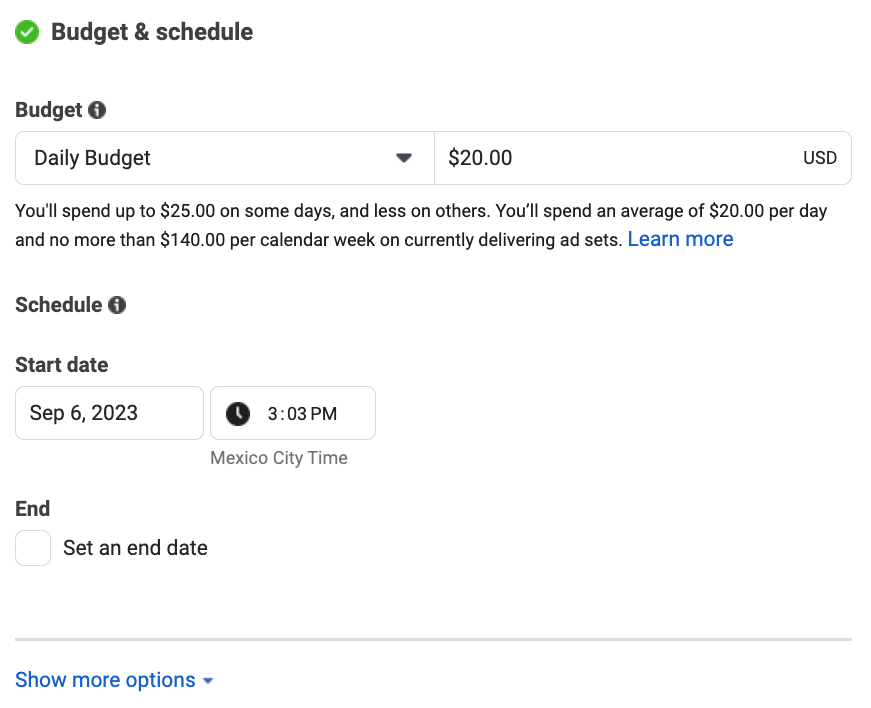This screenshot has width=871, height=708.
Task: Click the Daily Budget dropdown arrow
Action: click(404, 158)
